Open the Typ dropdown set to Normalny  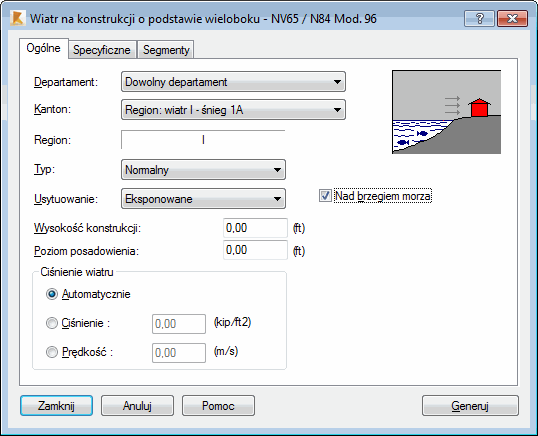[203, 169]
